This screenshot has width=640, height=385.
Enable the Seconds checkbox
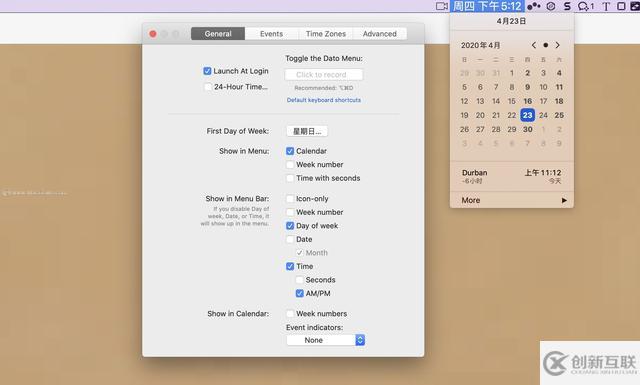click(300, 280)
